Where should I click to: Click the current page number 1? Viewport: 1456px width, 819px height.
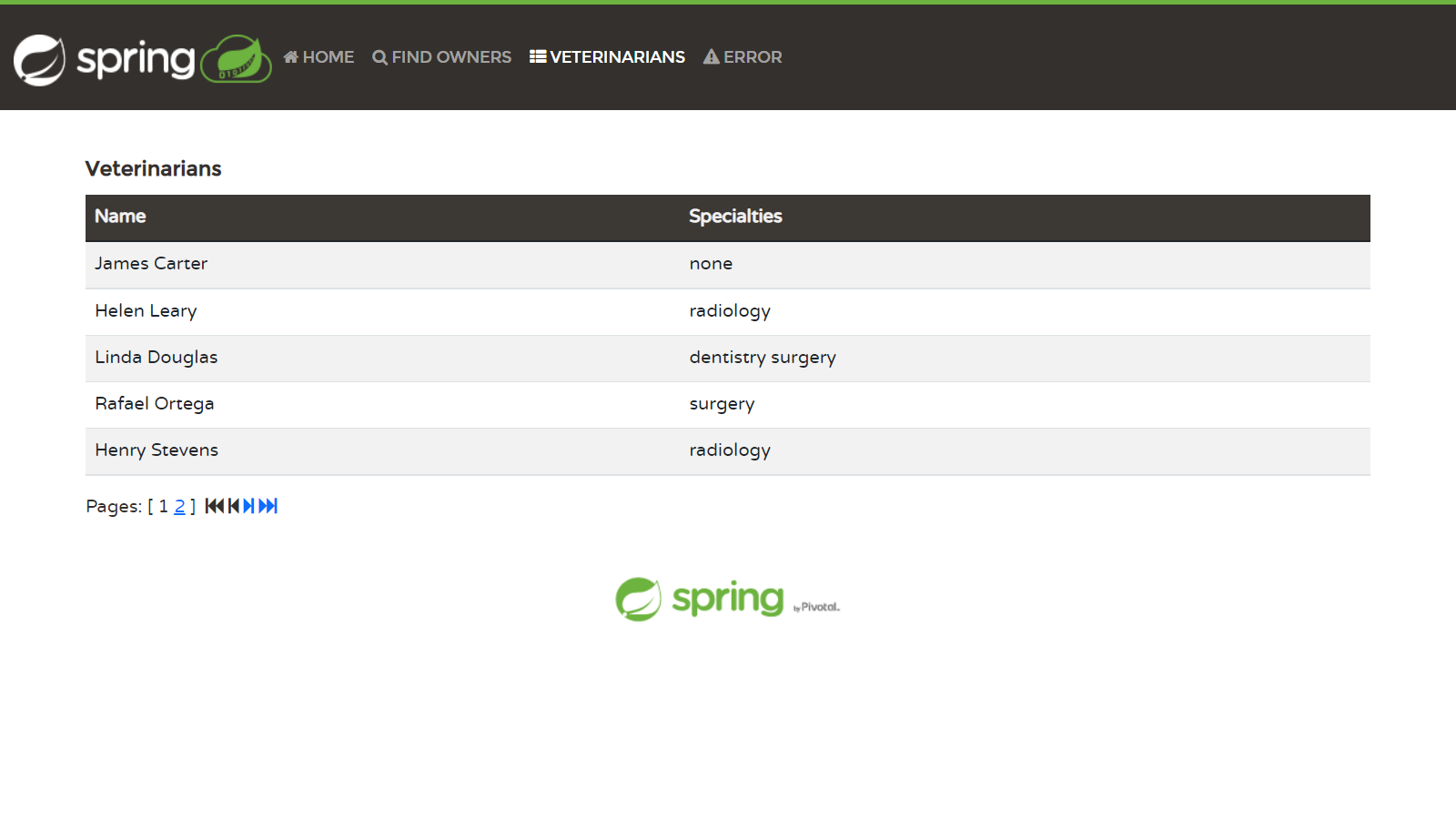click(164, 507)
